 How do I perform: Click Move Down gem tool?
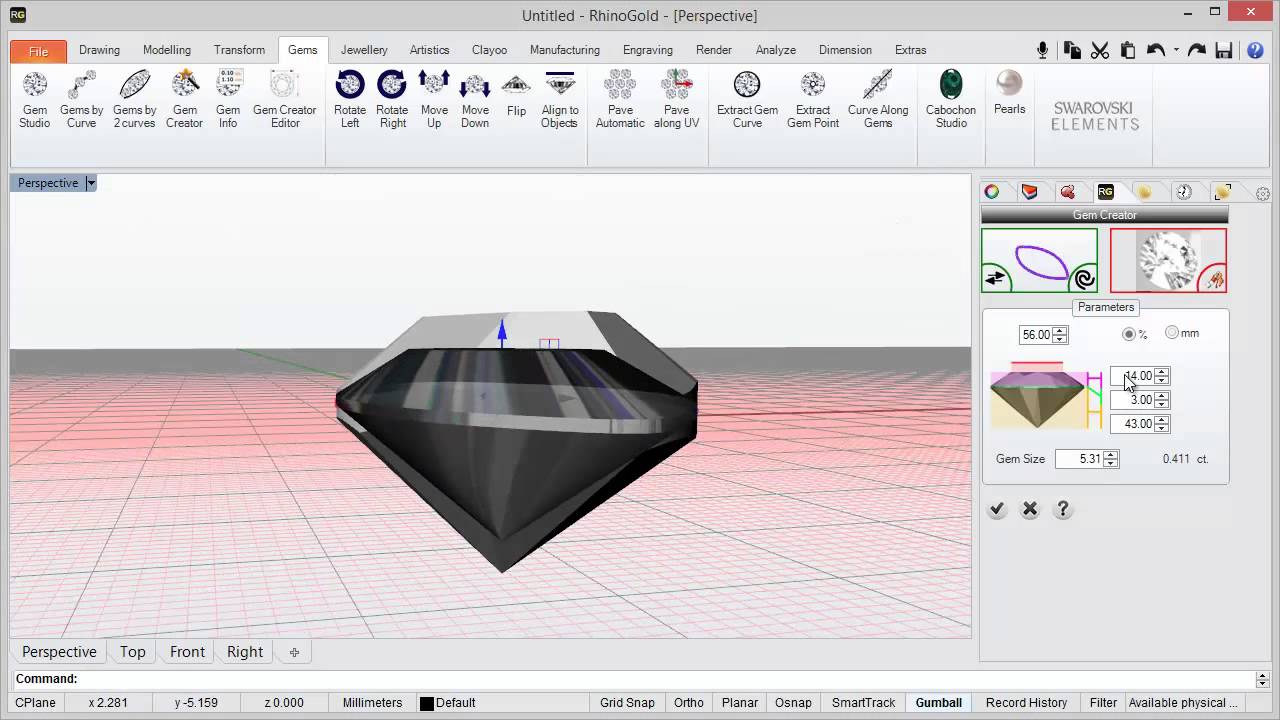tap(475, 100)
